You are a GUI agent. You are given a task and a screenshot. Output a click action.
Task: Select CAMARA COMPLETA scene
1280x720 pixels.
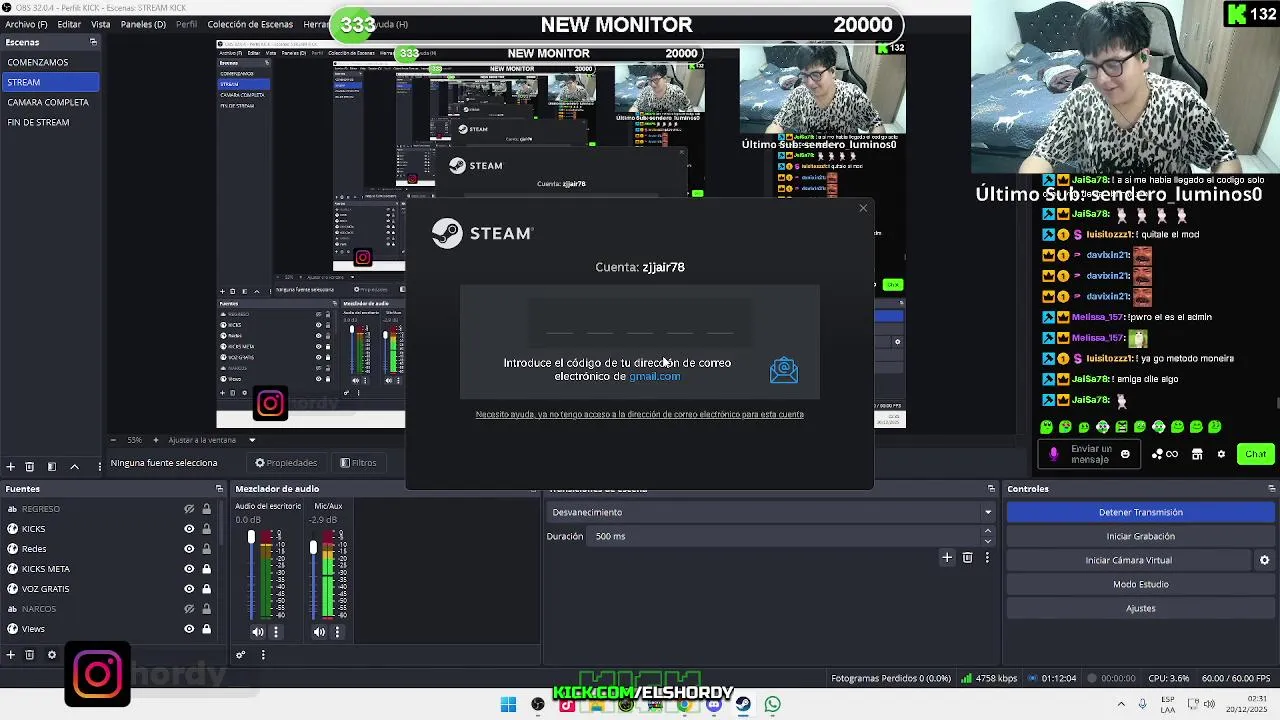(50, 102)
